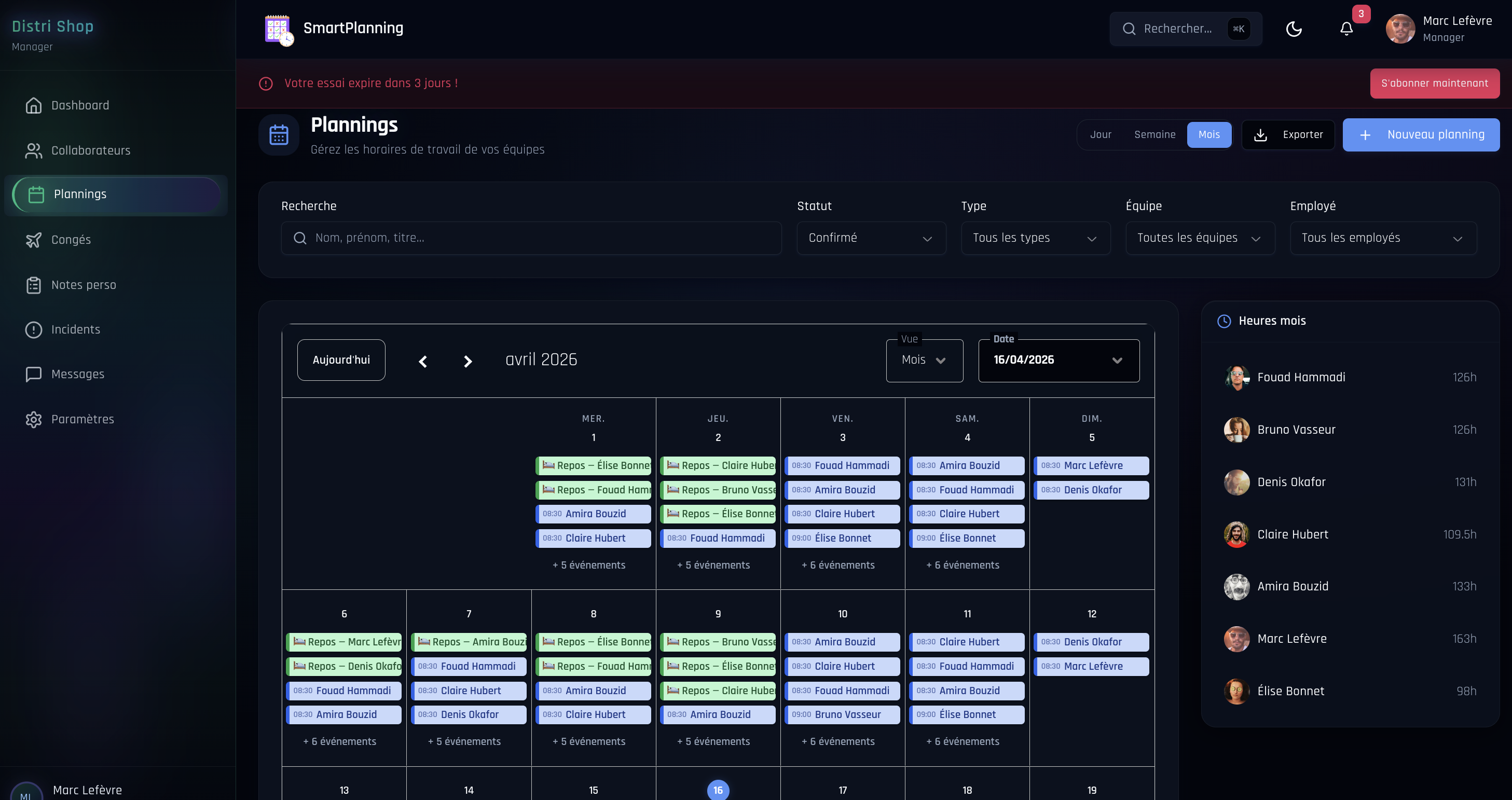Toggle dark mode moon icon
Image resolution: width=1512 pixels, height=800 pixels.
tap(1294, 29)
